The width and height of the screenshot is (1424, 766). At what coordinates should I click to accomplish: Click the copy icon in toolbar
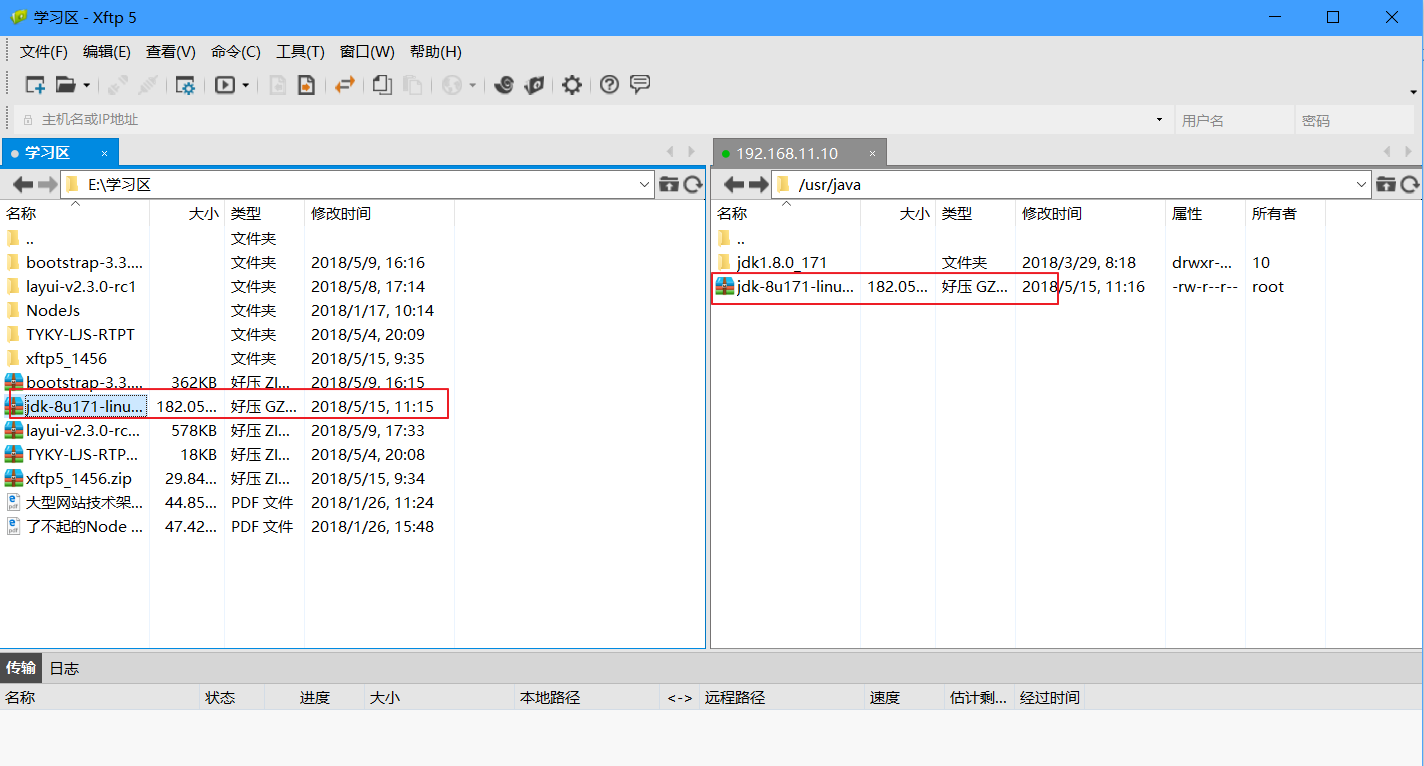coord(382,85)
